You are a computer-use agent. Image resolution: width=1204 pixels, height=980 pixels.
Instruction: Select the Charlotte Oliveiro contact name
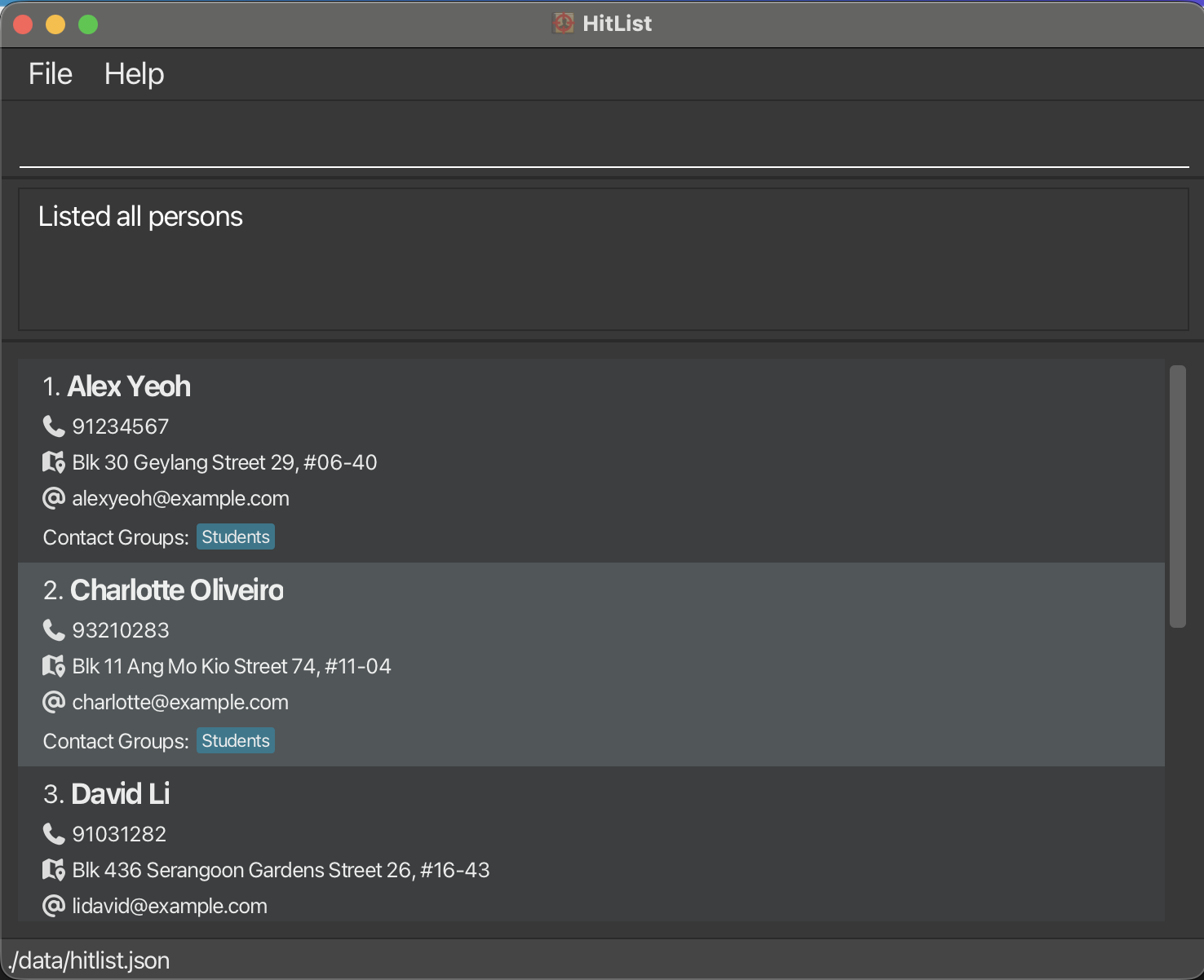pos(177,590)
